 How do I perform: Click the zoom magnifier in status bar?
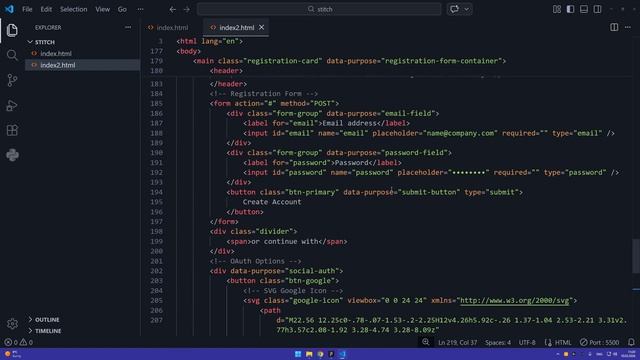(x=426, y=342)
